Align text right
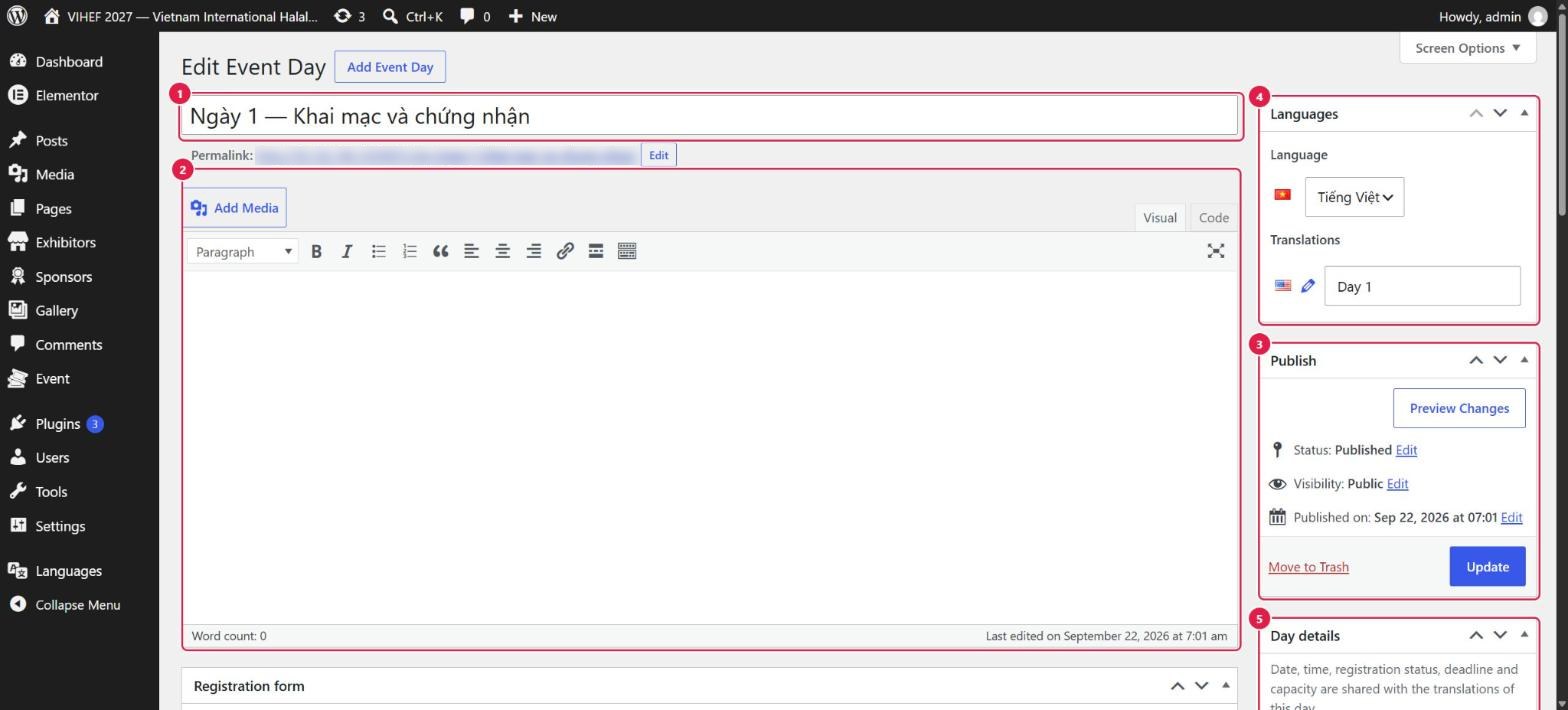1568x710 pixels. click(x=533, y=252)
